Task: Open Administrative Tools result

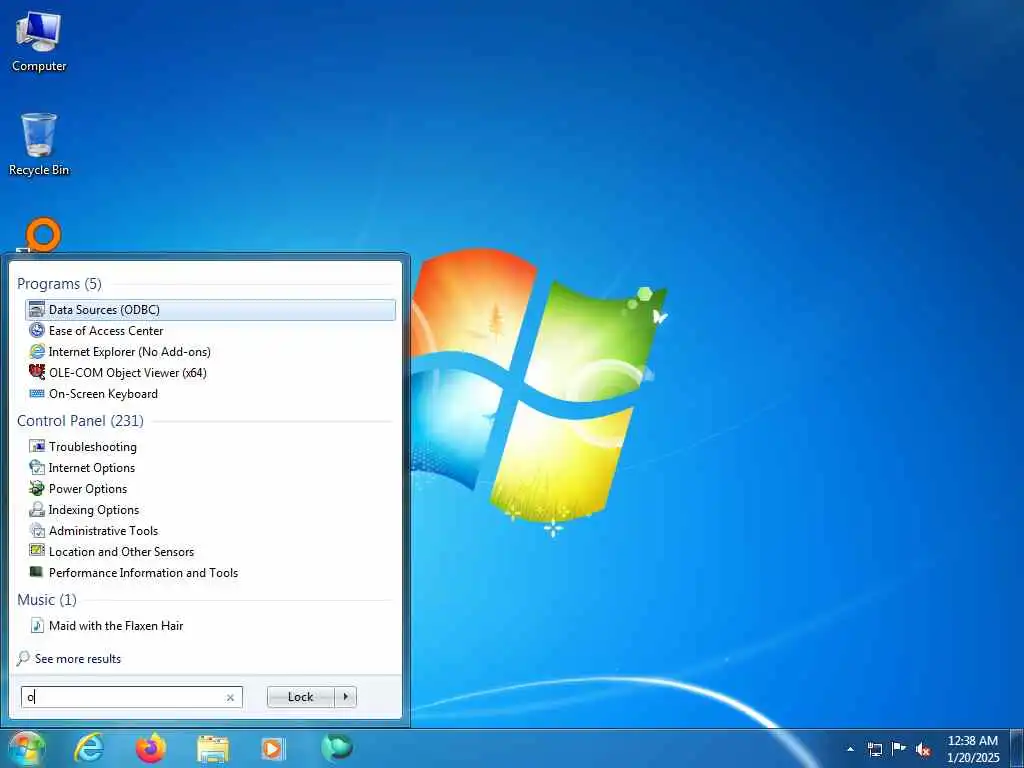Action: tap(210, 530)
